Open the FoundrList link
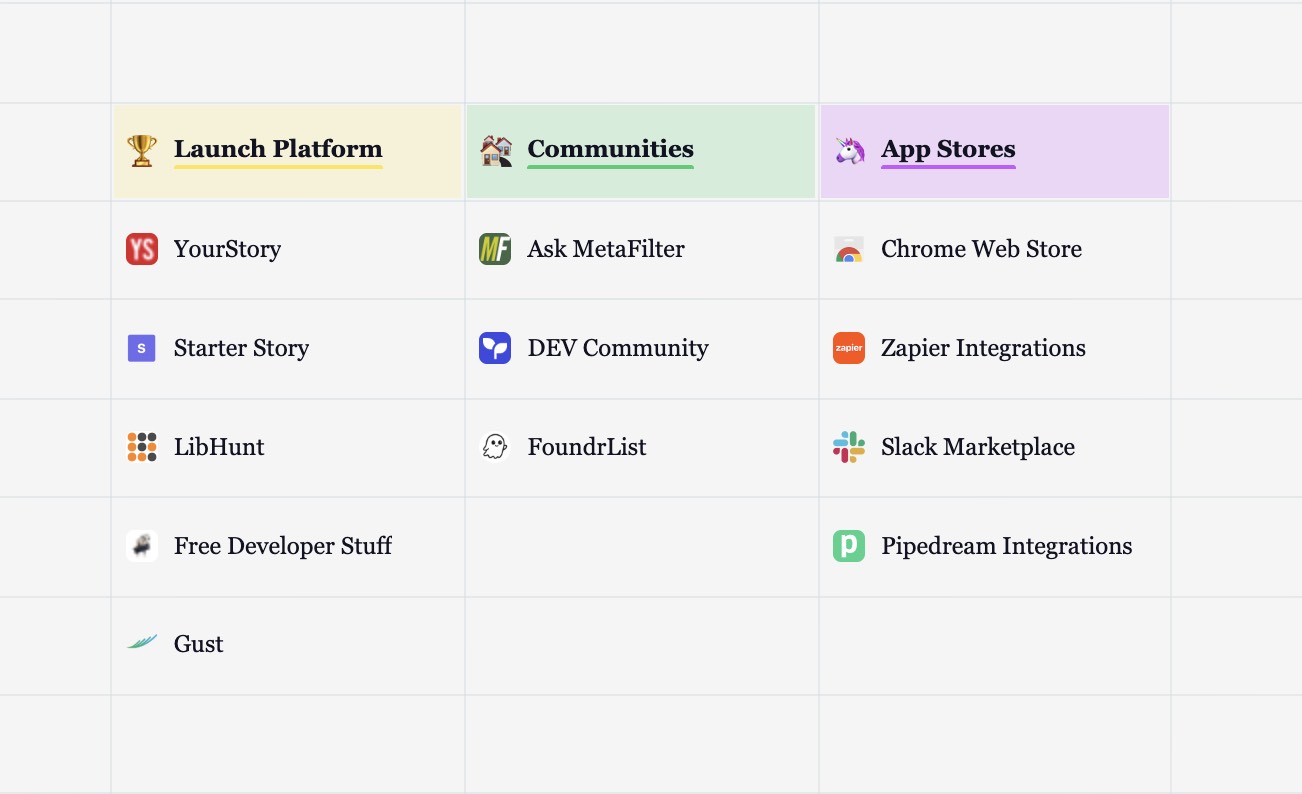The image size is (1302, 794). point(587,447)
